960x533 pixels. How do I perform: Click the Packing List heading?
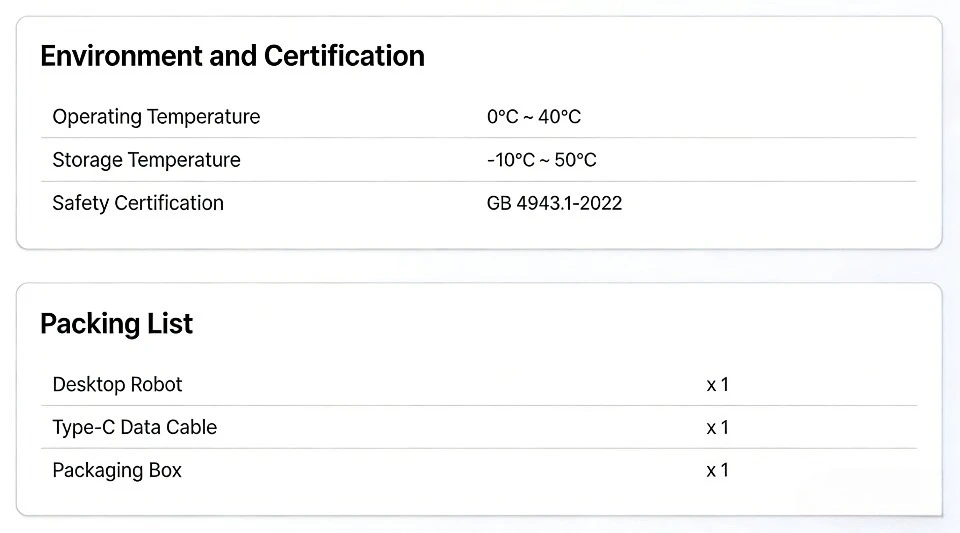(x=116, y=324)
